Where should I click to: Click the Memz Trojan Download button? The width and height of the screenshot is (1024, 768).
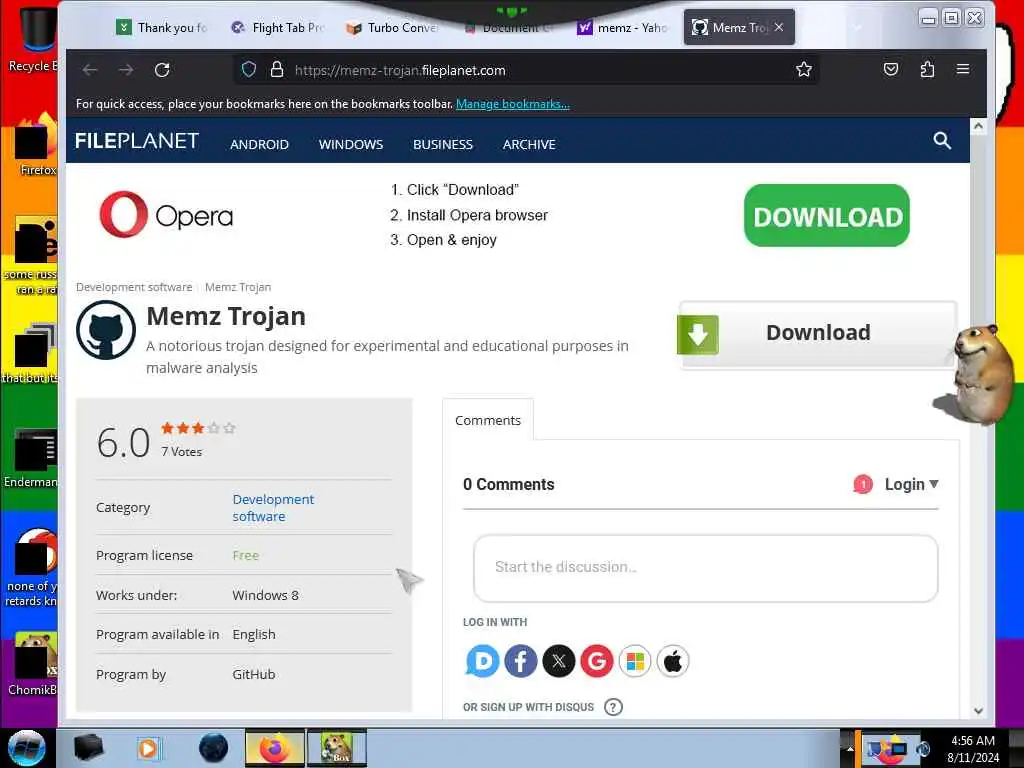(x=818, y=334)
